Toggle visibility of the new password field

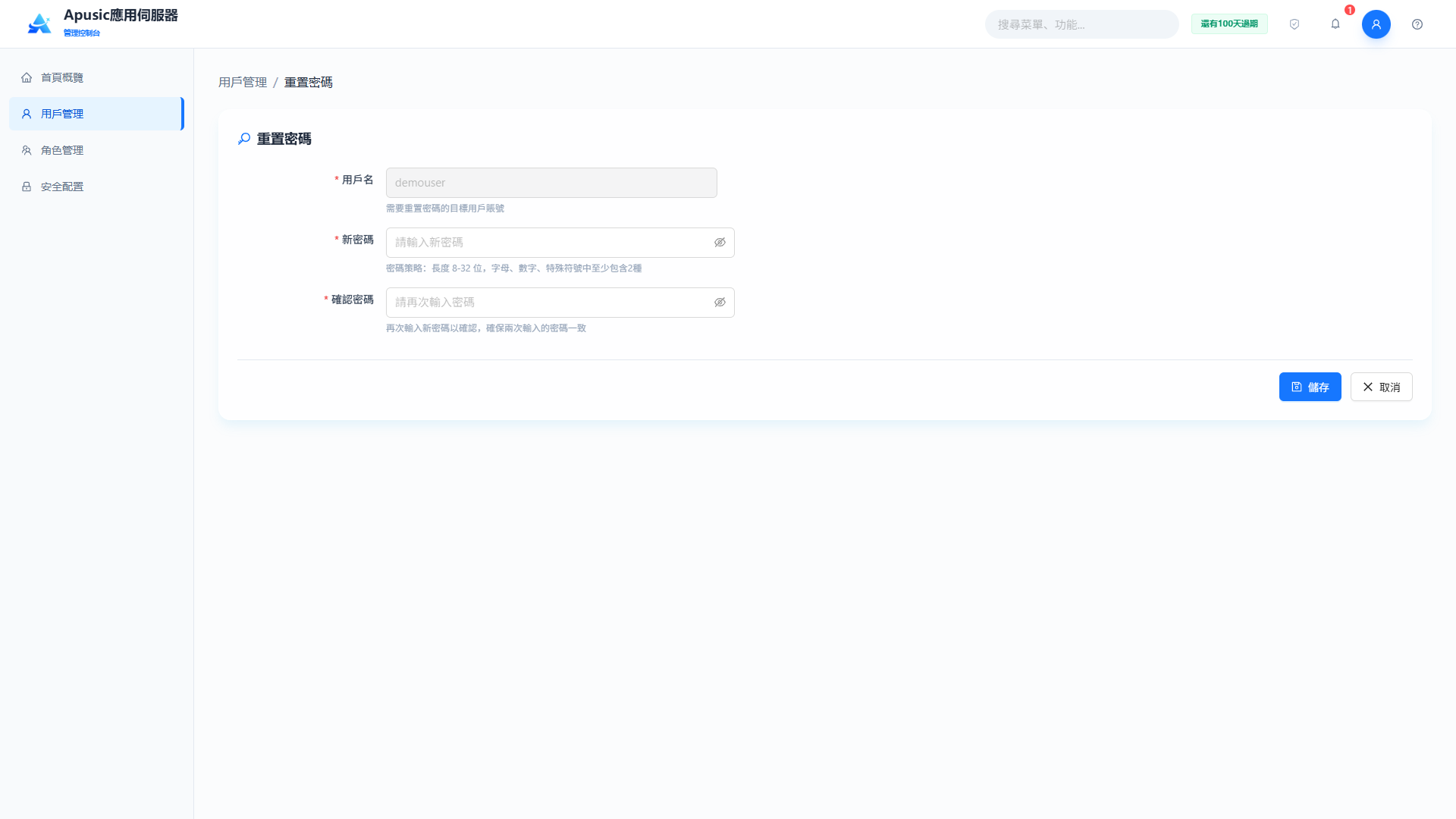pyautogui.click(x=720, y=243)
